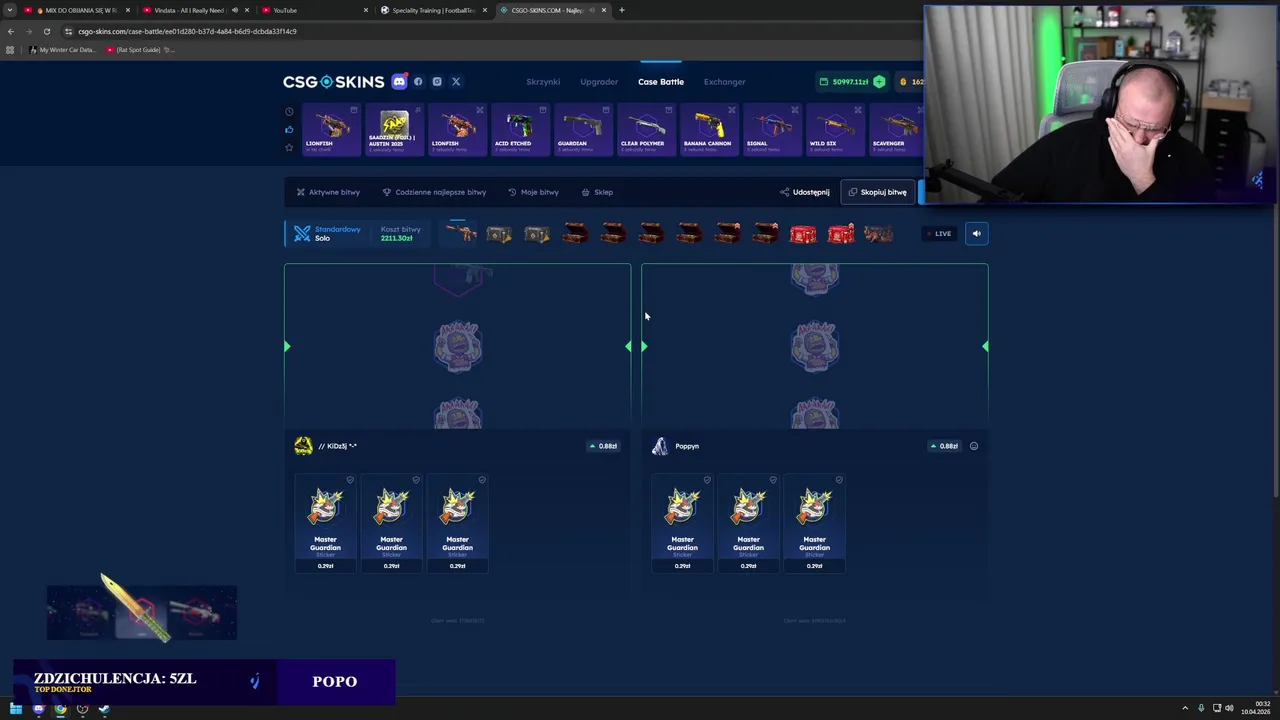Screen dimensions: 1280x720
Task: Click Poppyn's third Master Guardian sticker
Action: coord(814,523)
